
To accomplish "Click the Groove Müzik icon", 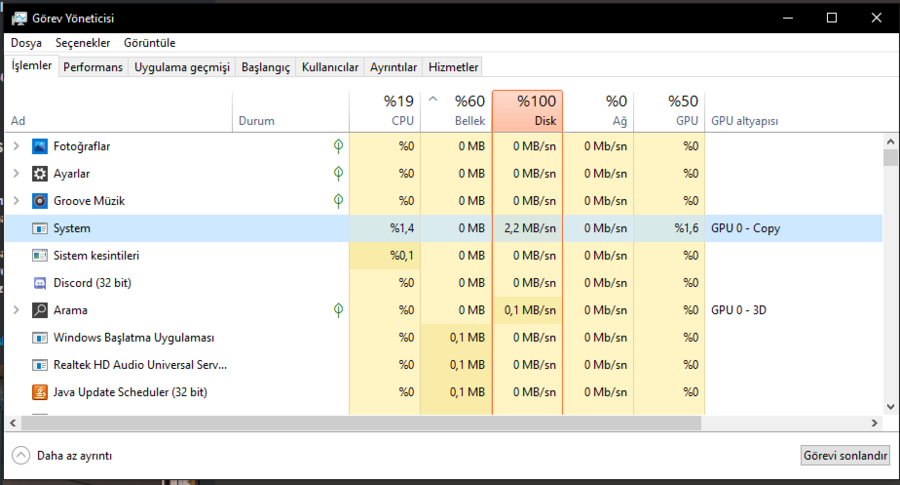I will point(40,201).
